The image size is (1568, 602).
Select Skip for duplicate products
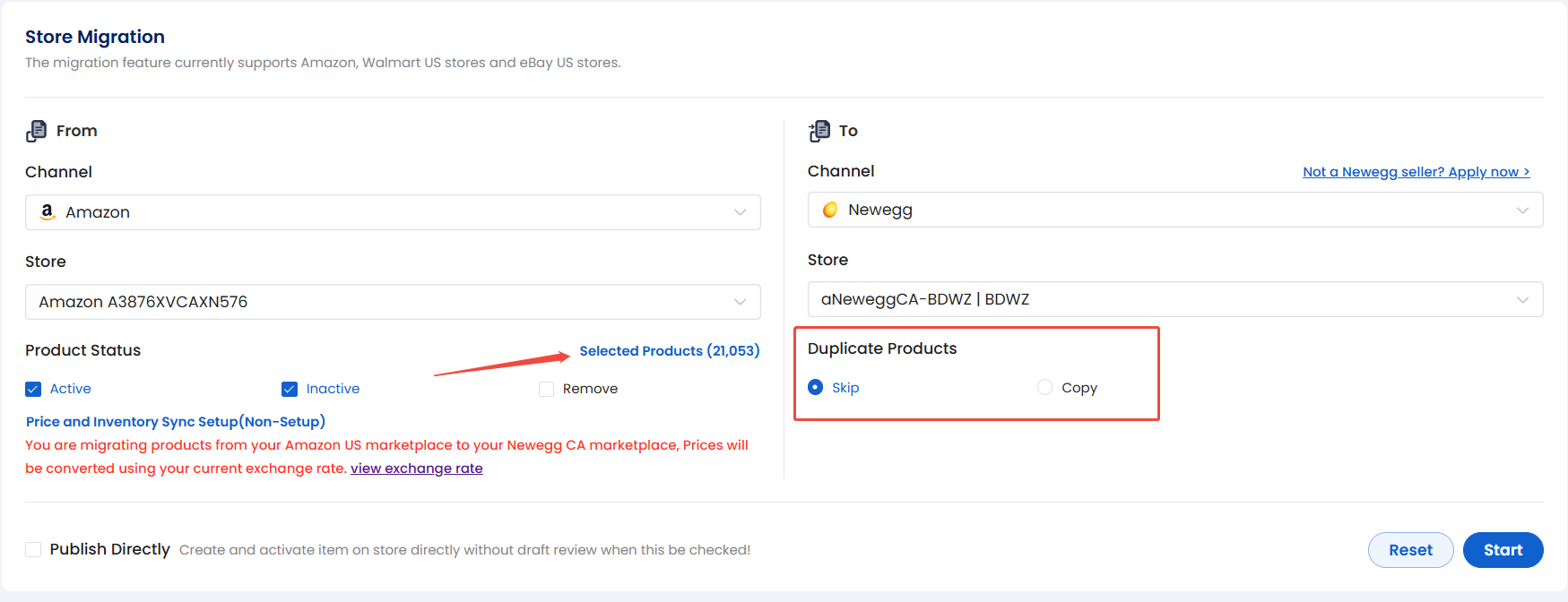(x=815, y=387)
